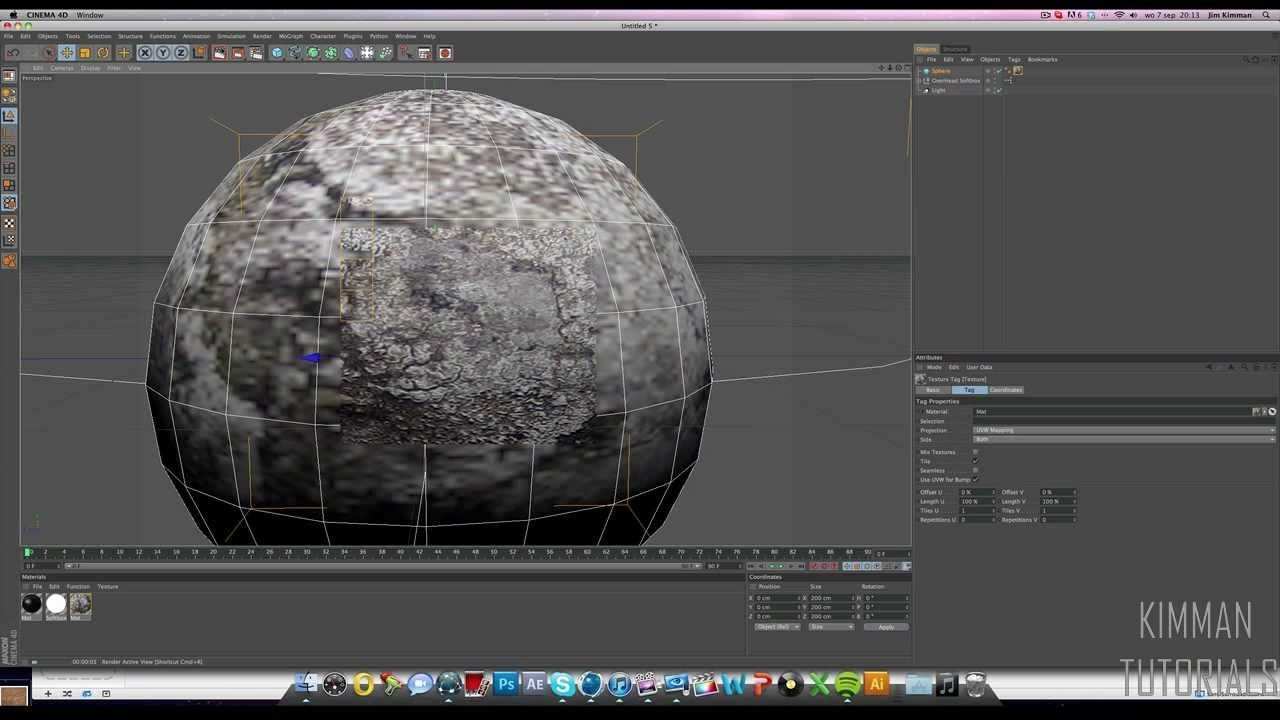Screen dimensions: 1280x720
Task: Add a Cube primitive from toolbar
Action: [277, 53]
